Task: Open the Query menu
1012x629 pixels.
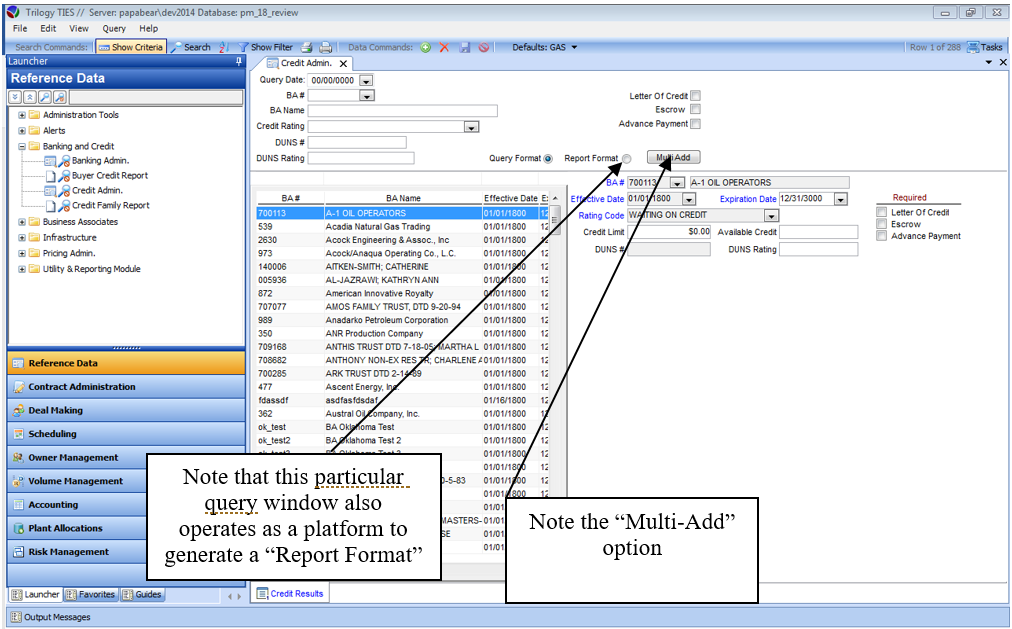Action: pos(114,29)
